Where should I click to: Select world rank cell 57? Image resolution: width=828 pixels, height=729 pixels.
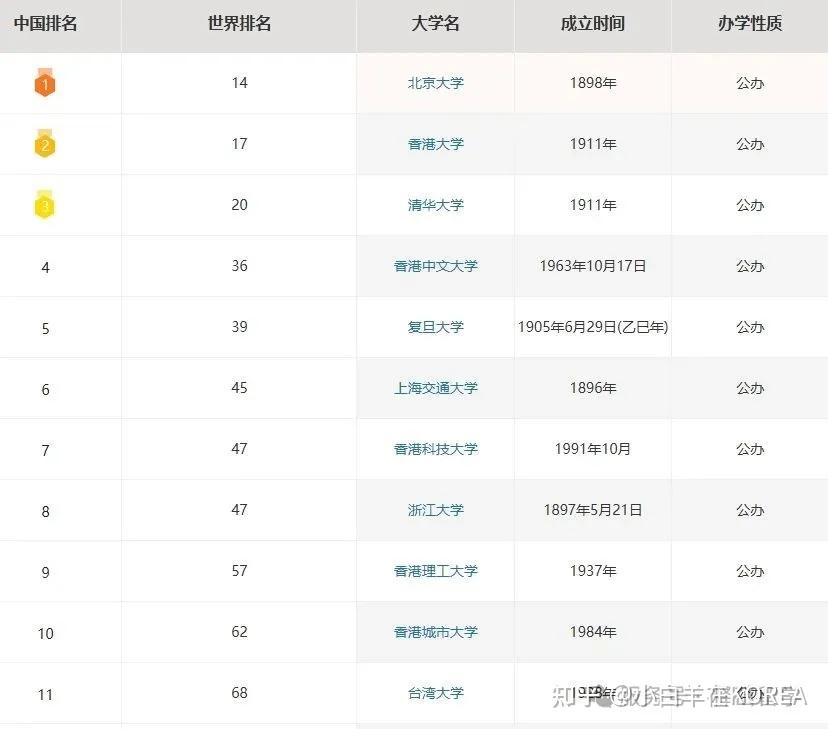tap(239, 571)
